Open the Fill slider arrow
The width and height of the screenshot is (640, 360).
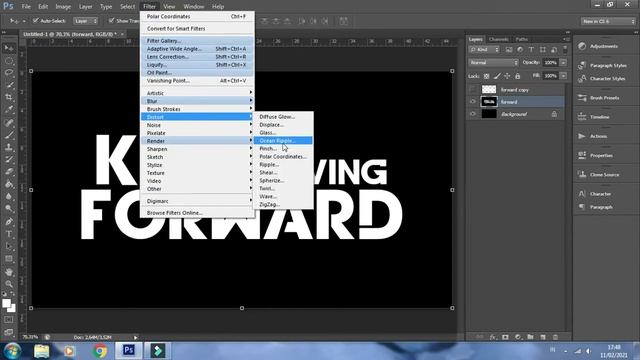click(x=563, y=76)
